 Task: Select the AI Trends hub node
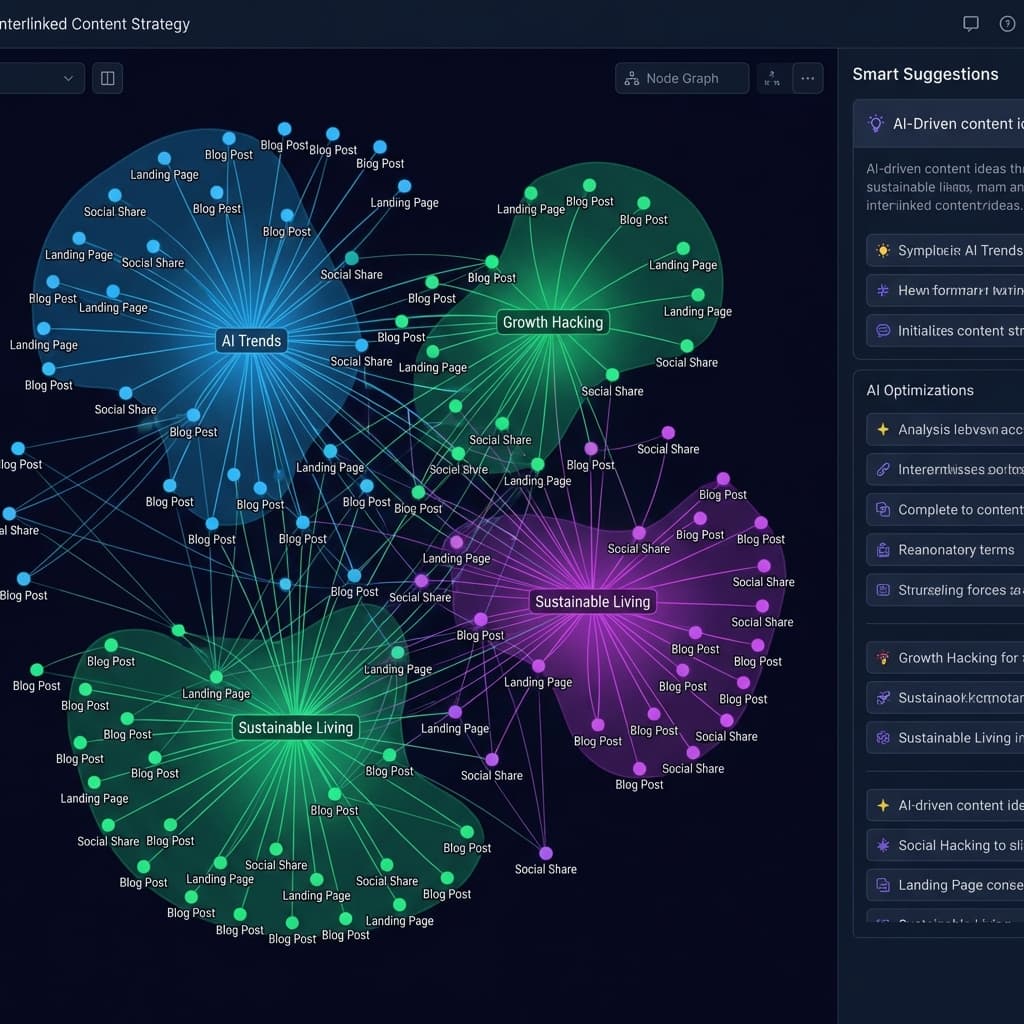point(251,341)
